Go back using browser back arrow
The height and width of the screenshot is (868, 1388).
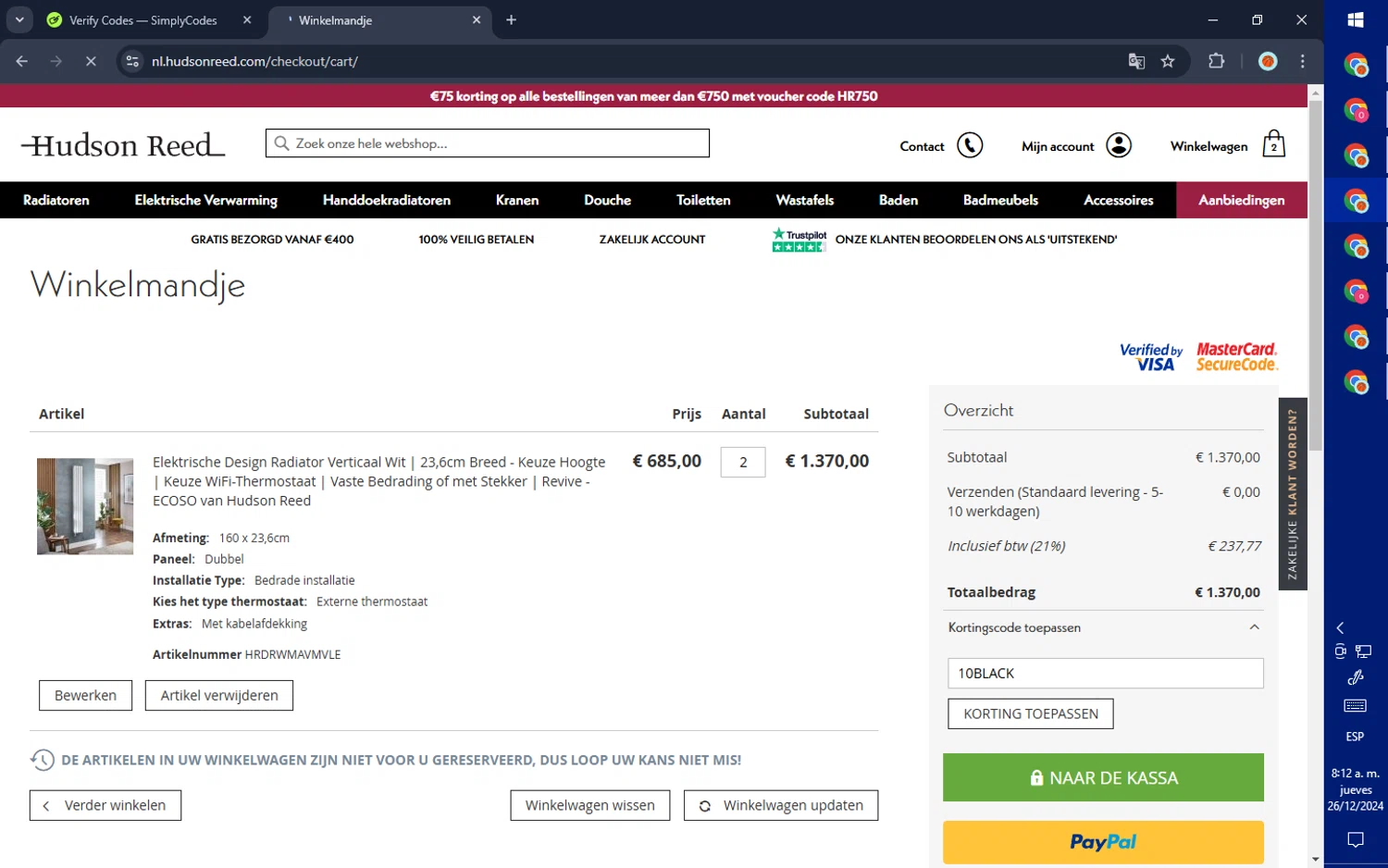(x=22, y=61)
